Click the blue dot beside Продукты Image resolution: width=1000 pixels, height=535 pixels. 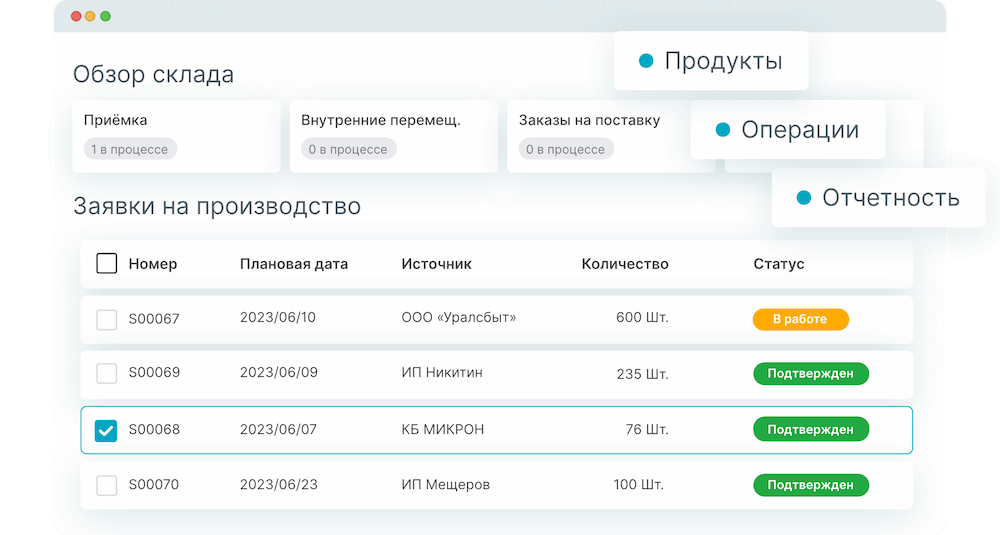click(x=646, y=61)
